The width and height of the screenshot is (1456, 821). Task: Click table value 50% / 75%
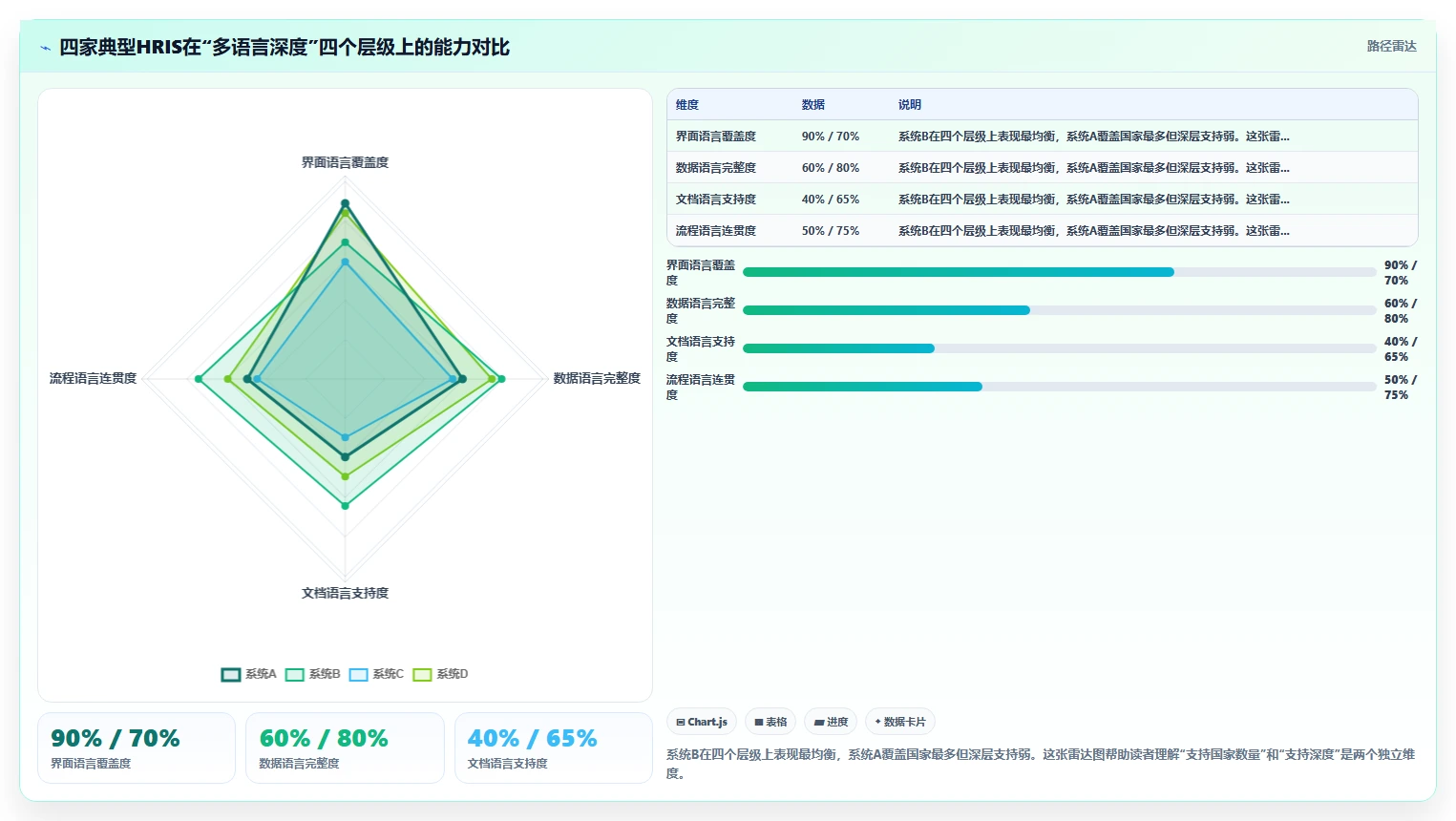831,231
